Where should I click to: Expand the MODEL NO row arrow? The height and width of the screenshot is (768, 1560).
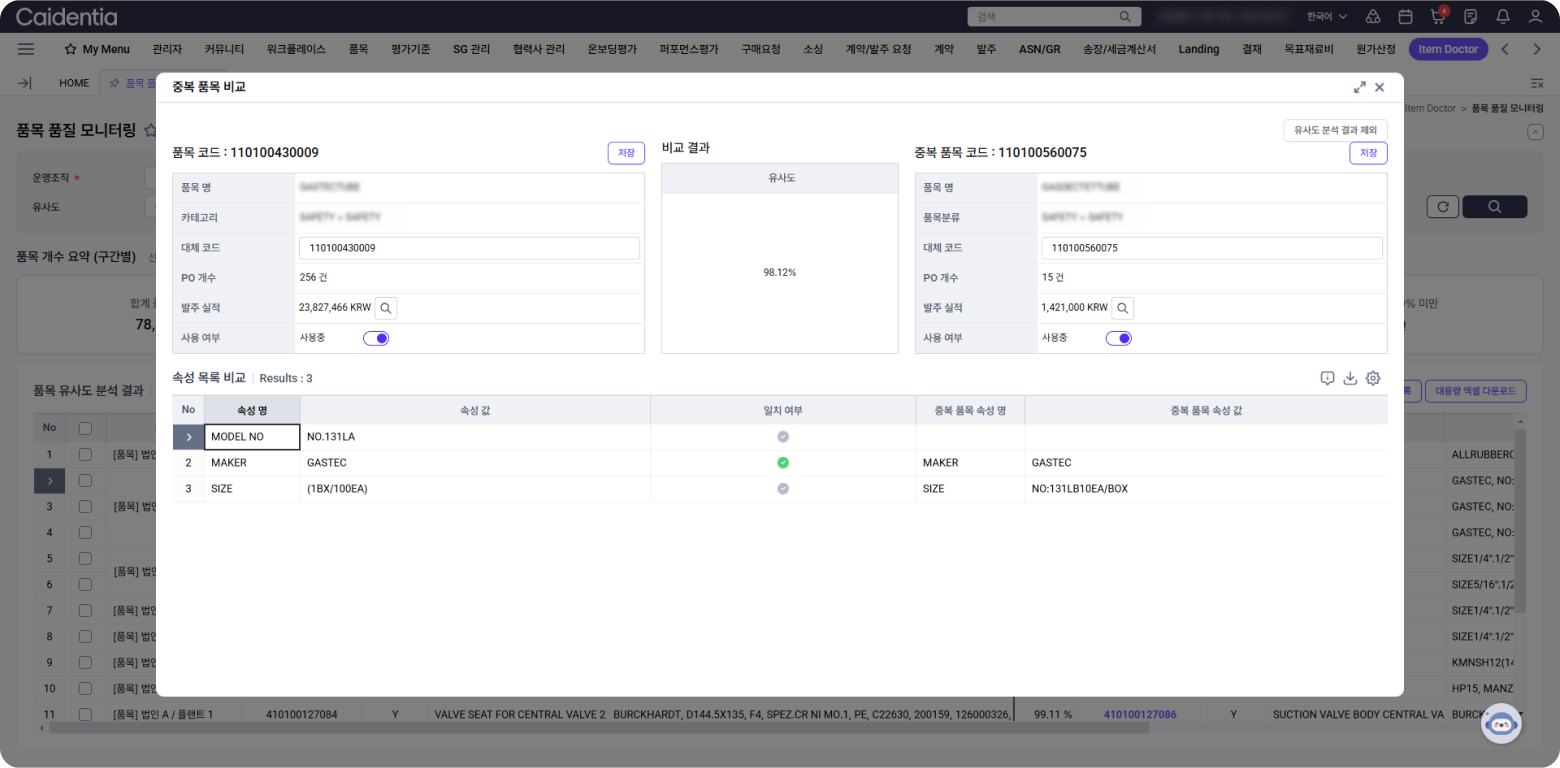click(x=188, y=437)
